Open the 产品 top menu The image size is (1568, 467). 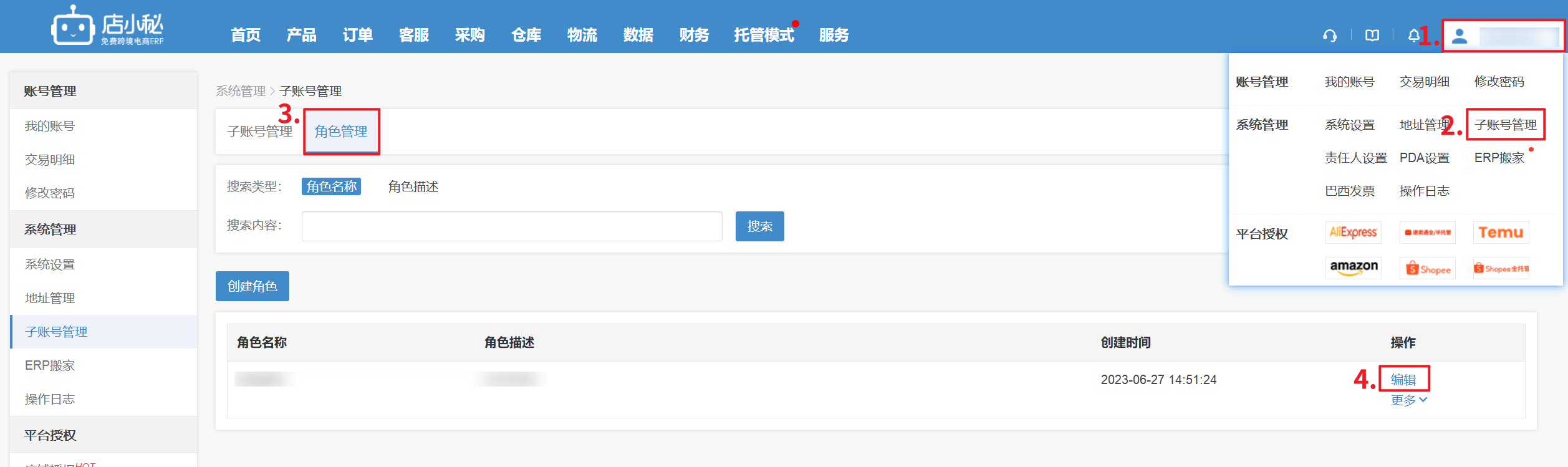(x=302, y=35)
